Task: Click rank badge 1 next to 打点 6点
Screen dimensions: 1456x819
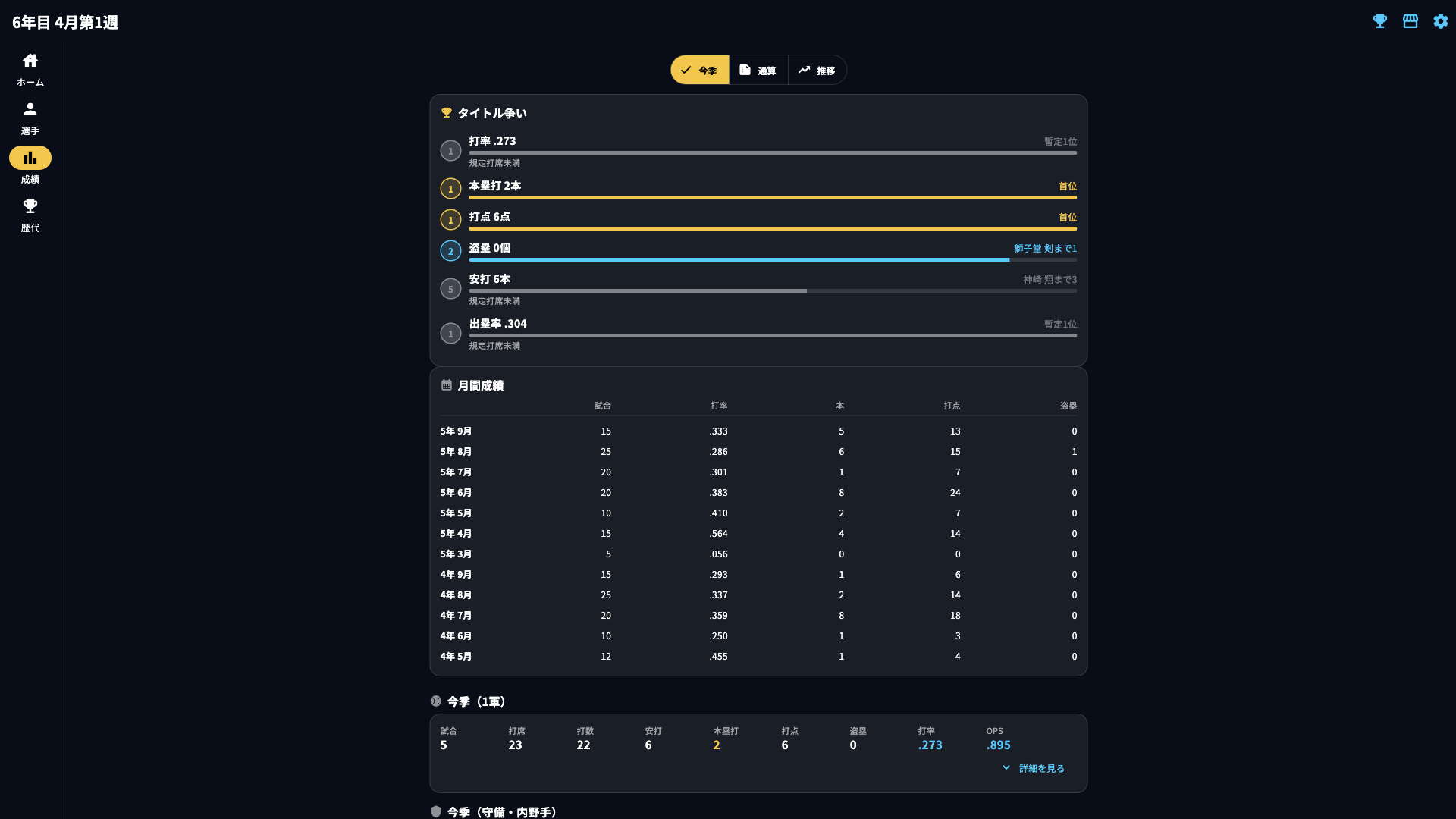Action: pyautogui.click(x=450, y=220)
